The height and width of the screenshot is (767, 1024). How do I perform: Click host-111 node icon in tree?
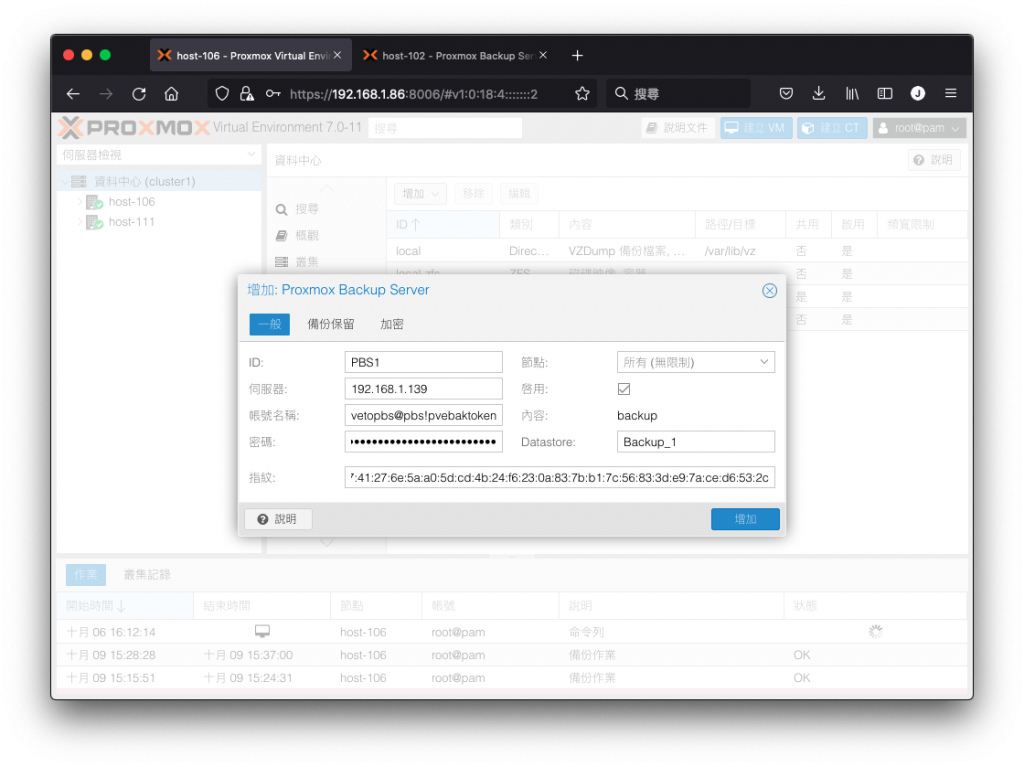(95, 222)
